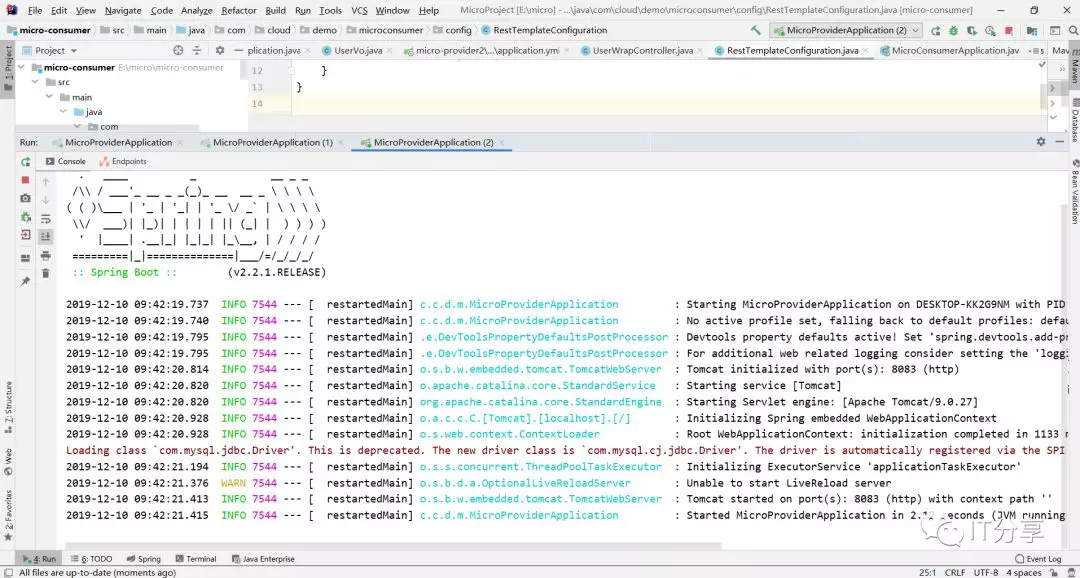1080x578 pixels.
Task: Close the RestTemplateConfiguration.java tab
Action: [x=867, y=51]
